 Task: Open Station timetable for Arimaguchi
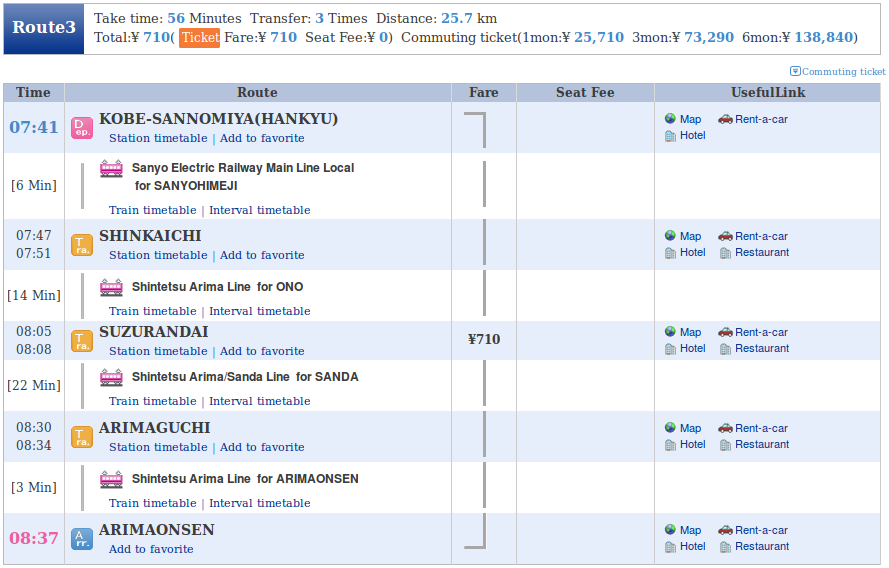coord(158,447)
